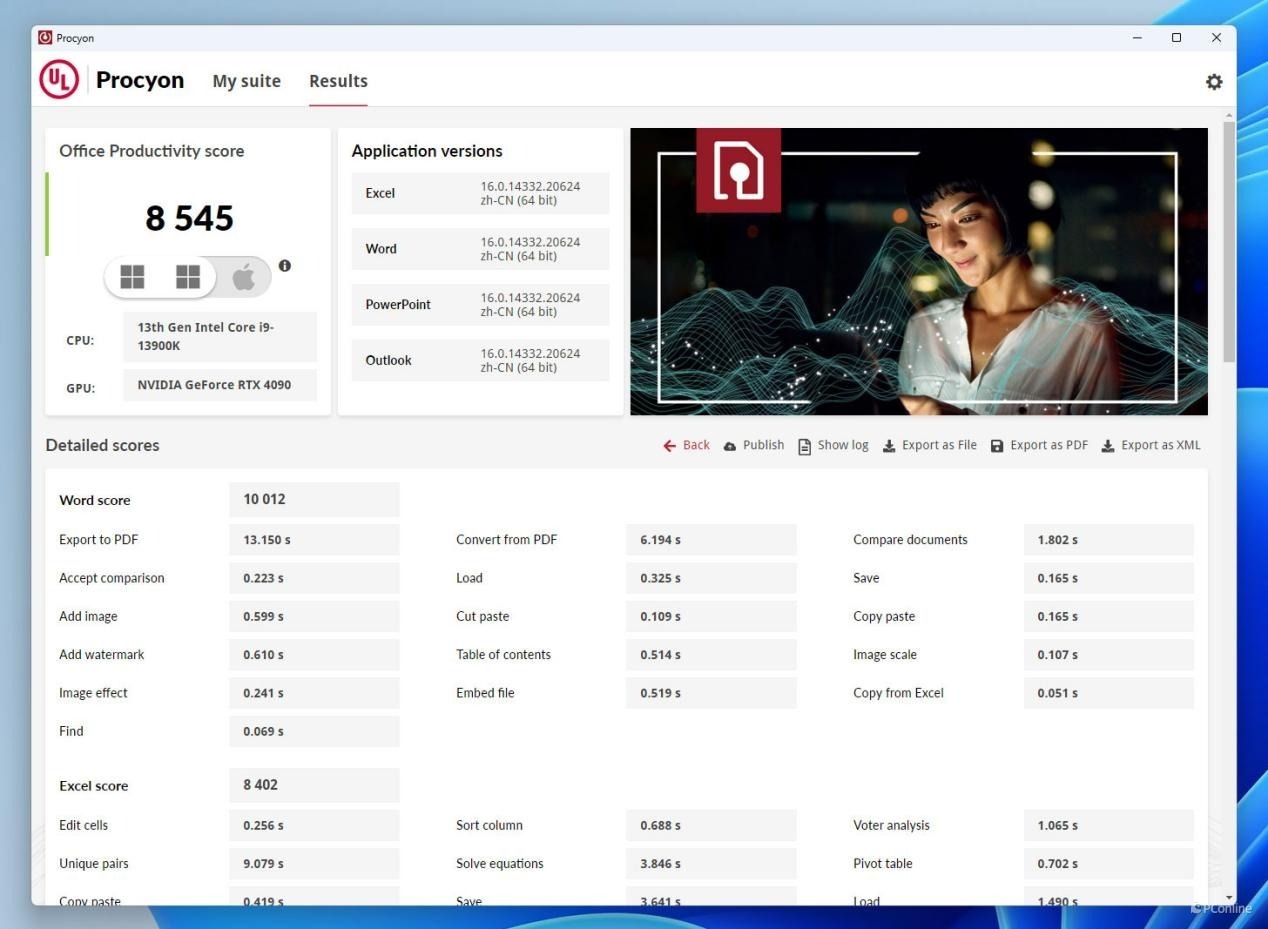The width and height of the screenshot is (1268, 929).
Task: Click the info icon beside the platform toggle
Action: click(x=285, y=266)
